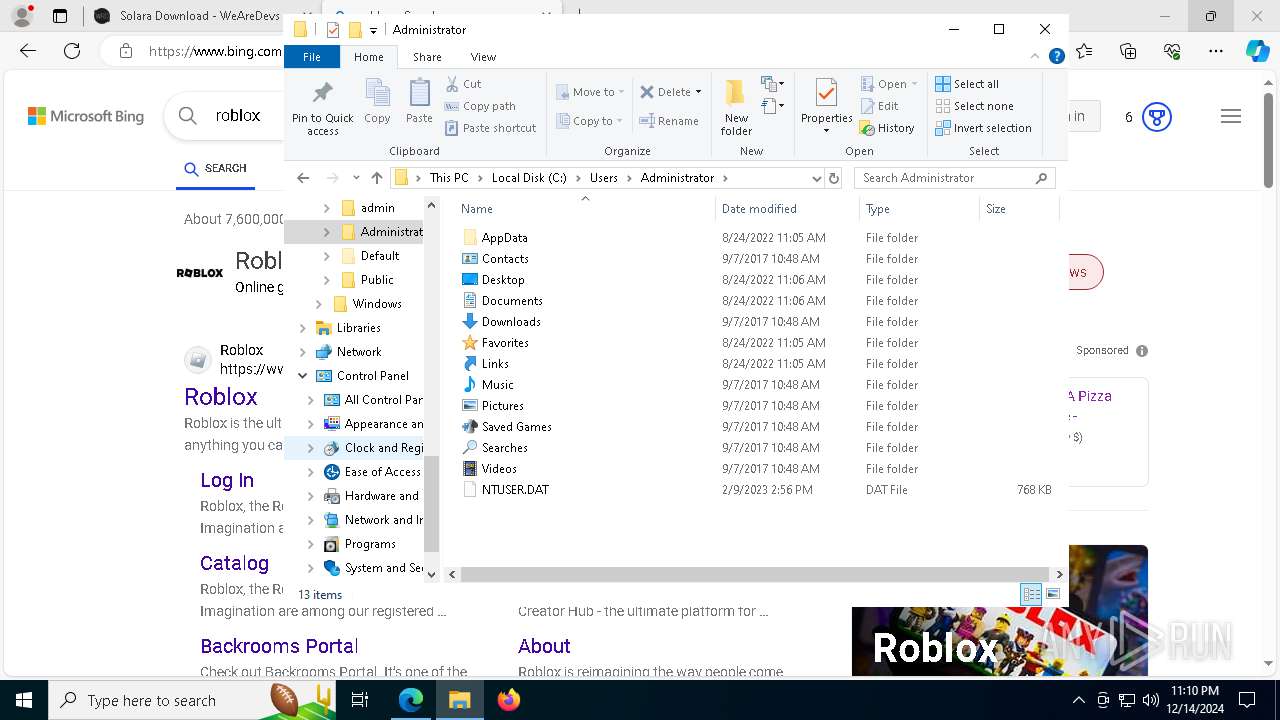
Task: Expand the address bar history dropdown
Action: (817, 178)
